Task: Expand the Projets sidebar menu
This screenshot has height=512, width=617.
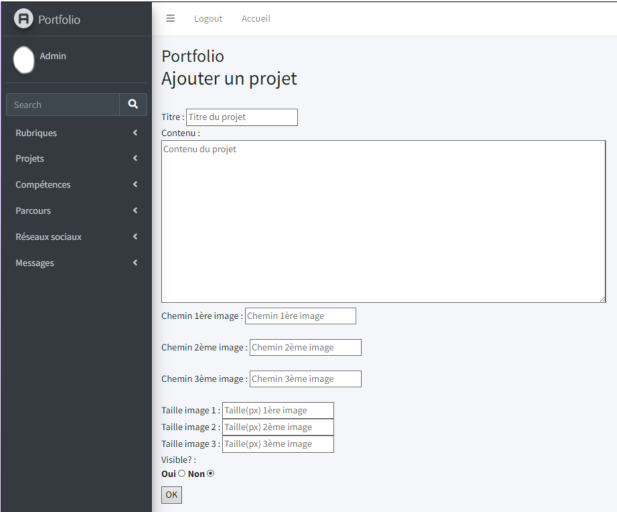Action: point(76,159)
